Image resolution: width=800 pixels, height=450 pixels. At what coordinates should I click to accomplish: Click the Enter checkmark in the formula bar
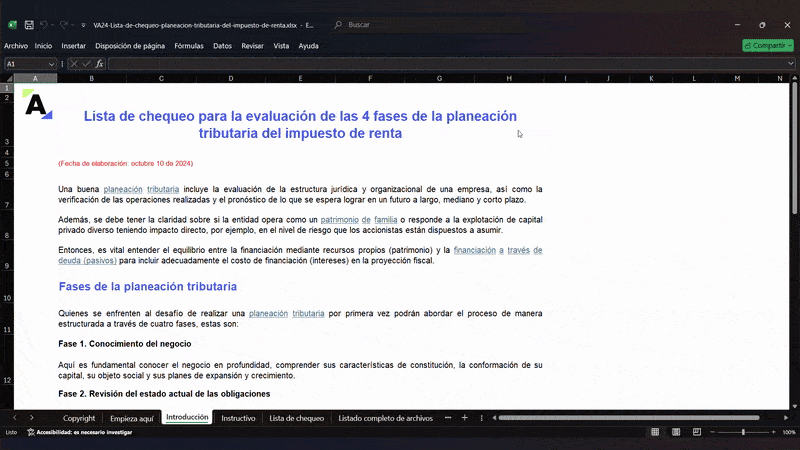[x=86, y=64]
